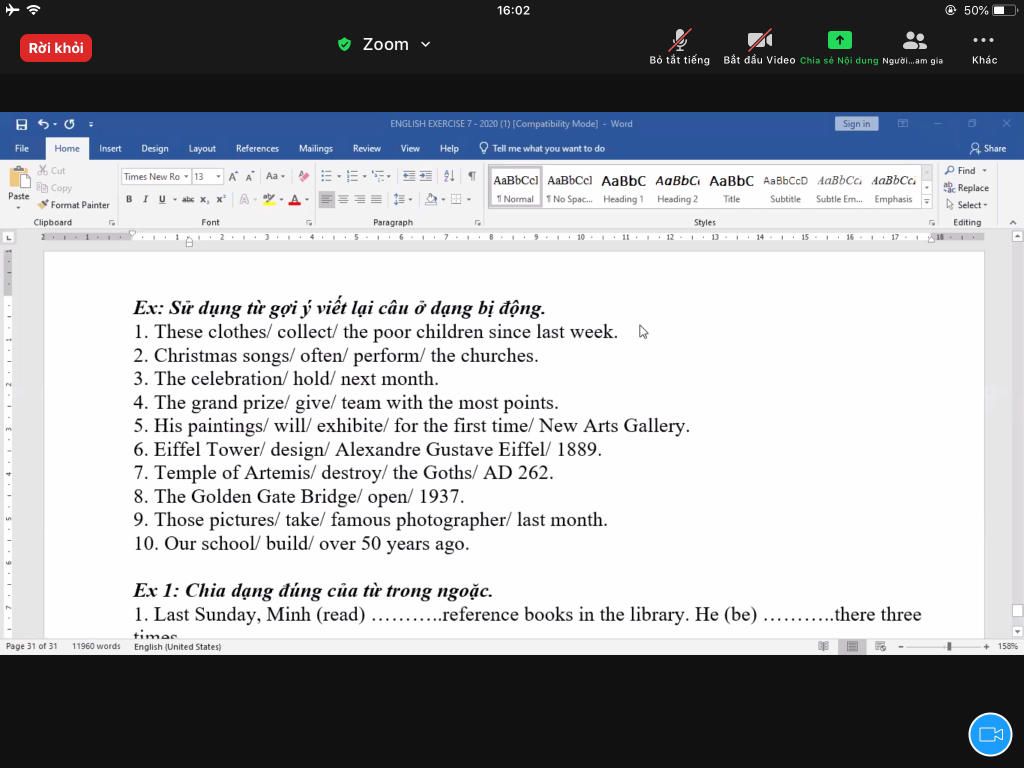Click the Share button in Word
The width and height of the screenshot is (1024, 768).
987,148
